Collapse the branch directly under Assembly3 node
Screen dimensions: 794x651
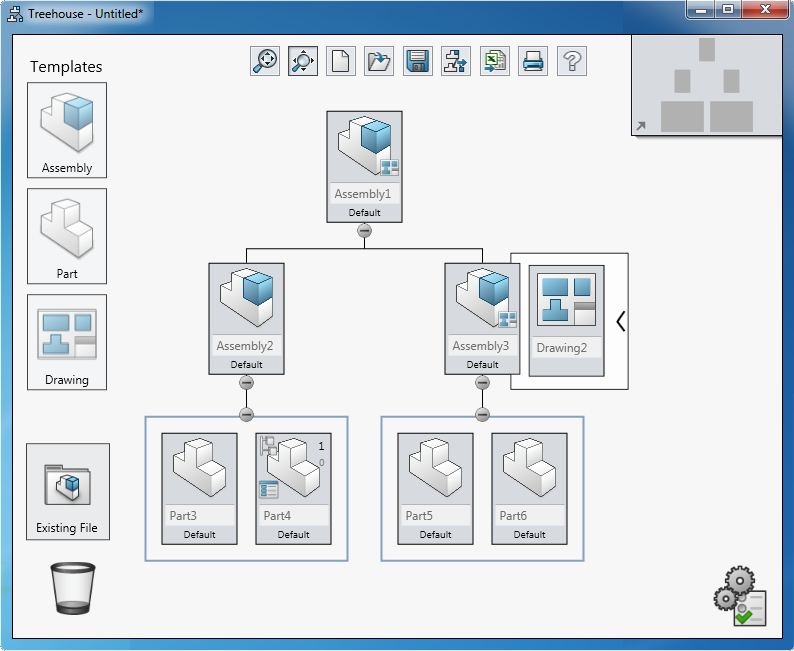point(482,382)
